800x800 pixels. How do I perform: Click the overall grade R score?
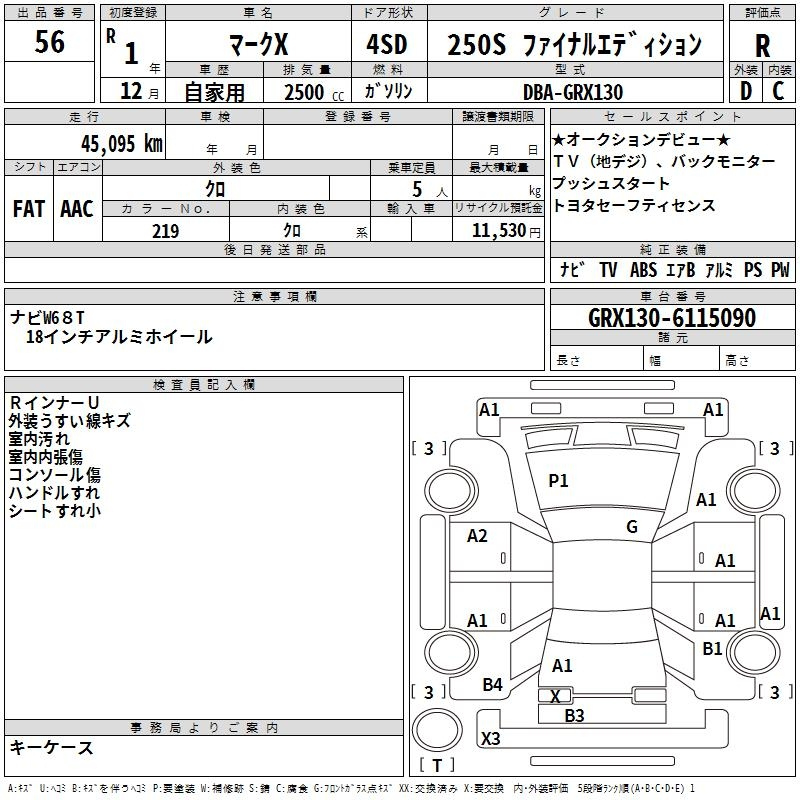click(762, 45)
